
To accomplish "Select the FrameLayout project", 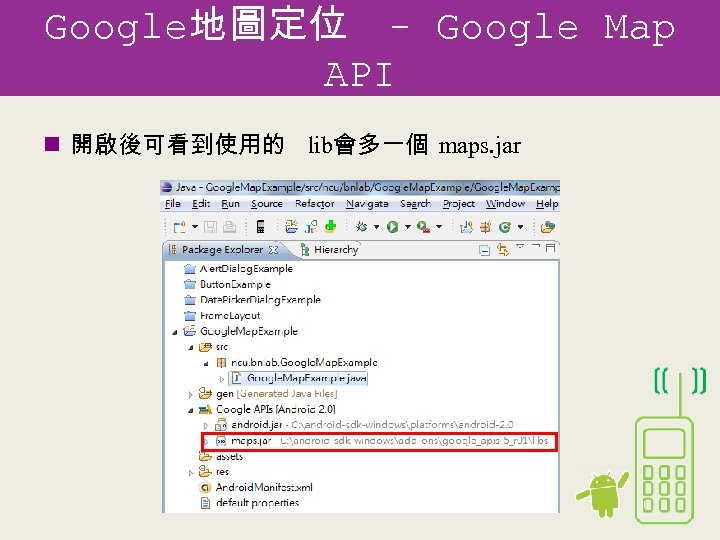I will (222, 315).
